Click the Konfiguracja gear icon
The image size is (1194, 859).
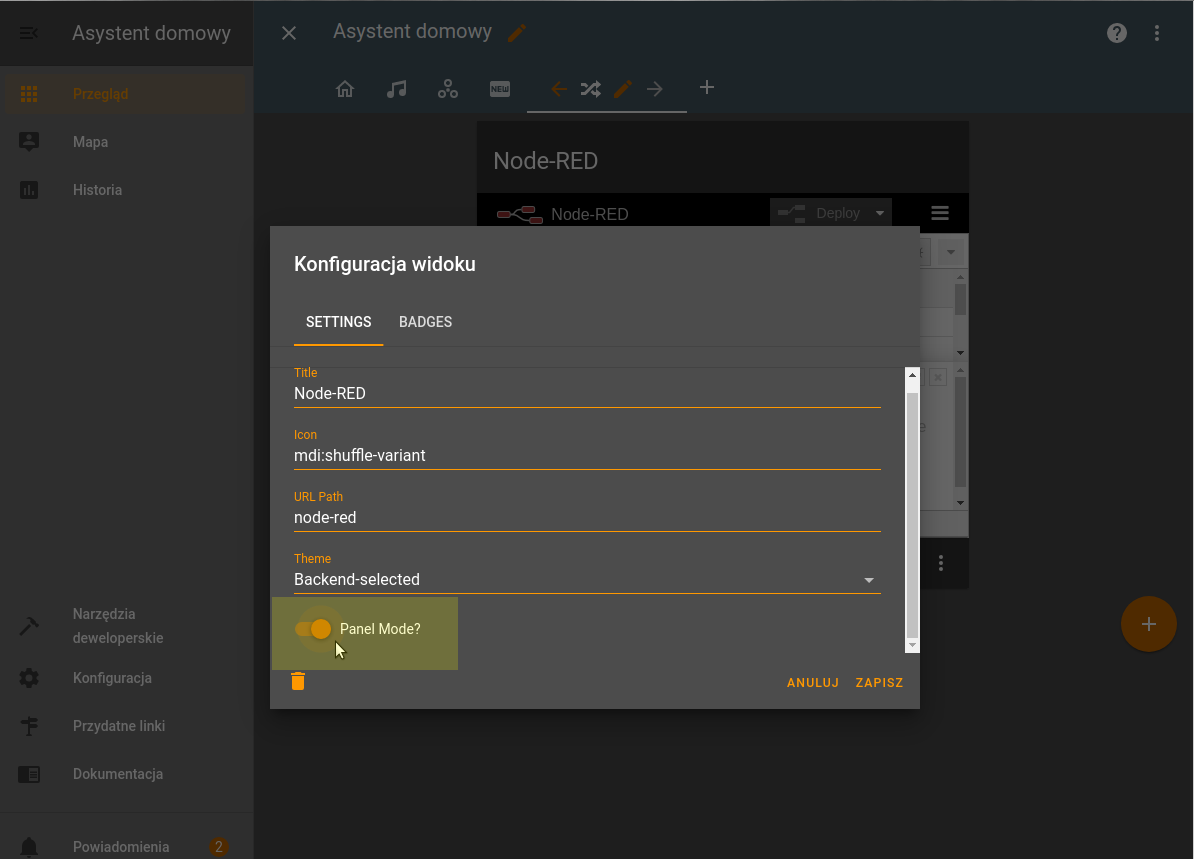click(29, 678)
